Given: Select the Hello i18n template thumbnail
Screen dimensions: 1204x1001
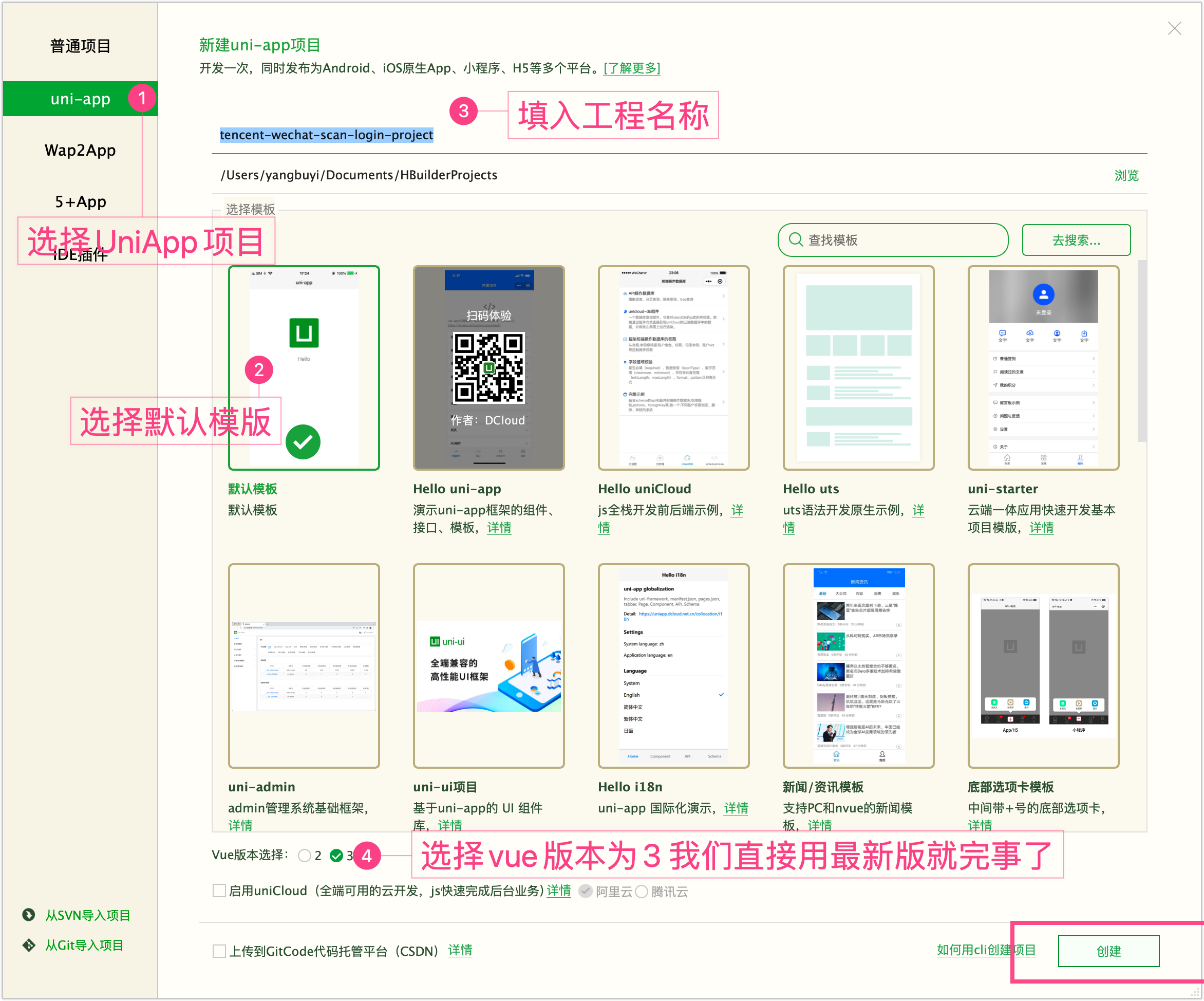Looking at the screenshot, I should point(674,665).
